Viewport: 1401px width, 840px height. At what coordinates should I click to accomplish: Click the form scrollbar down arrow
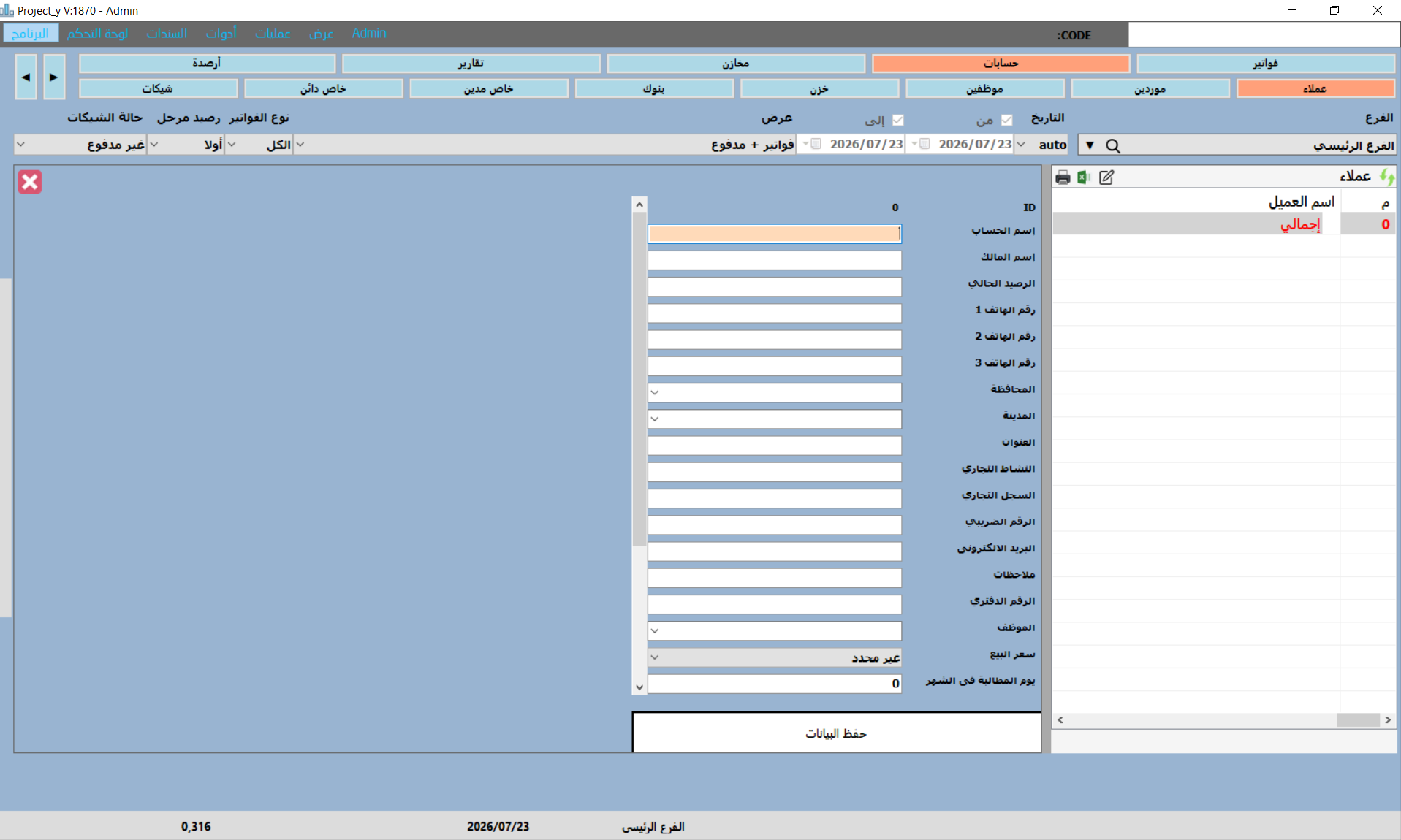[639, 687]
